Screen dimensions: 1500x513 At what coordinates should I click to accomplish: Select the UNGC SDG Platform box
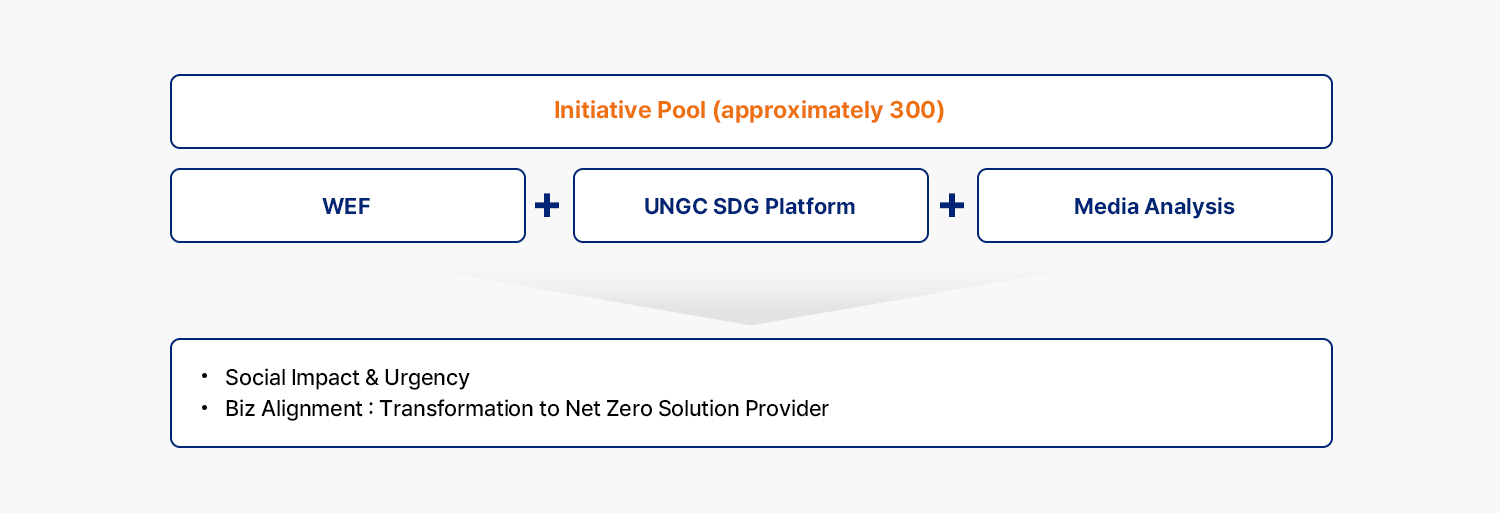[751, 205]
